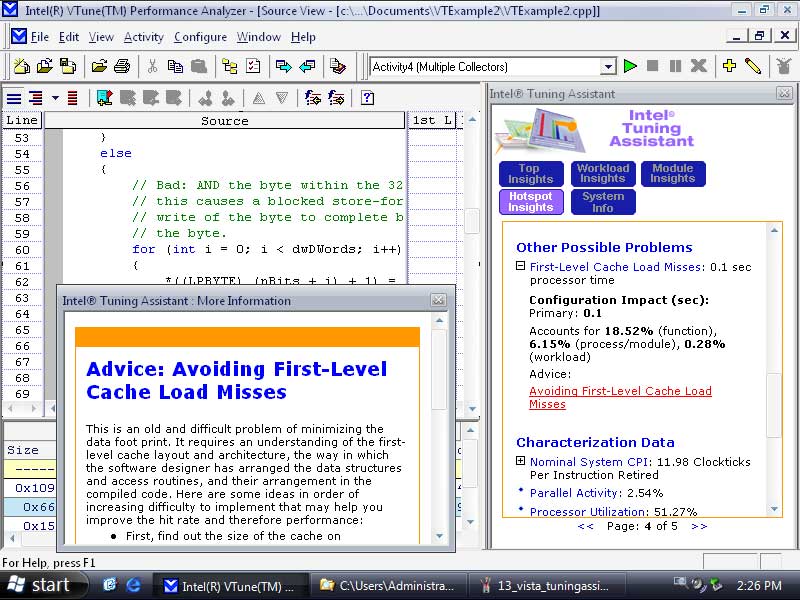Open the Help menu

point(303,37)
